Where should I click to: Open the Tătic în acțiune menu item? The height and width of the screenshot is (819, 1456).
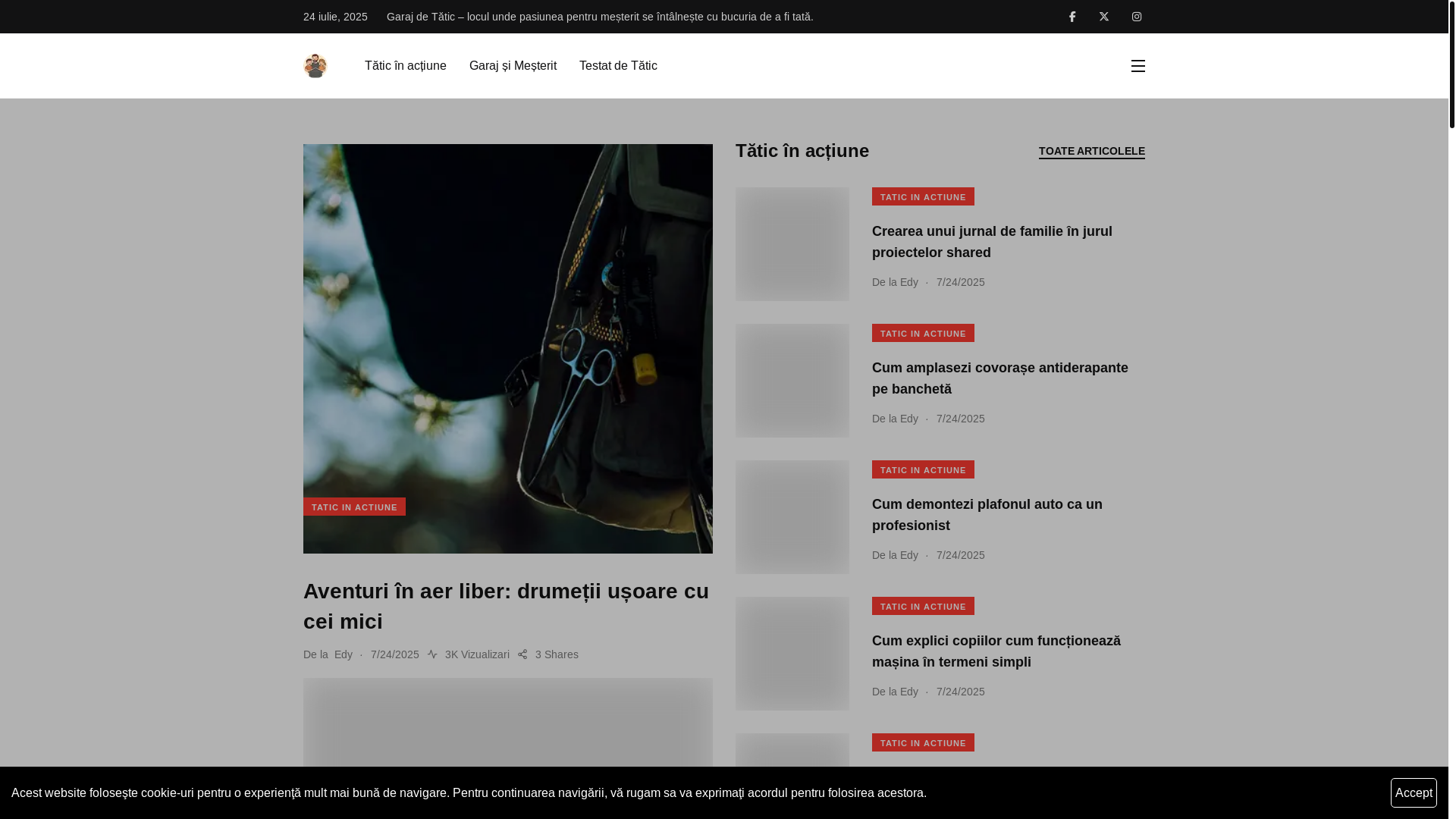406,66
